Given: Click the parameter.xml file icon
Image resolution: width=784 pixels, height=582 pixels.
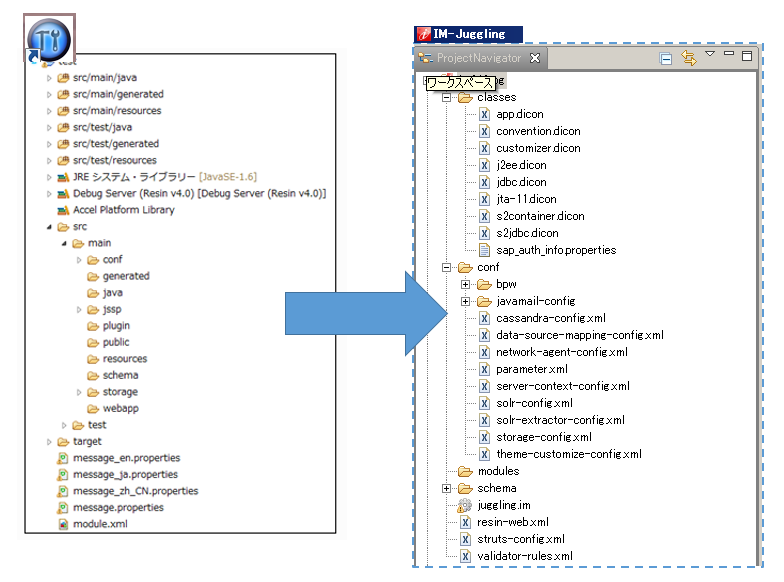Looking at the screenshot, I should click(484, 370).
